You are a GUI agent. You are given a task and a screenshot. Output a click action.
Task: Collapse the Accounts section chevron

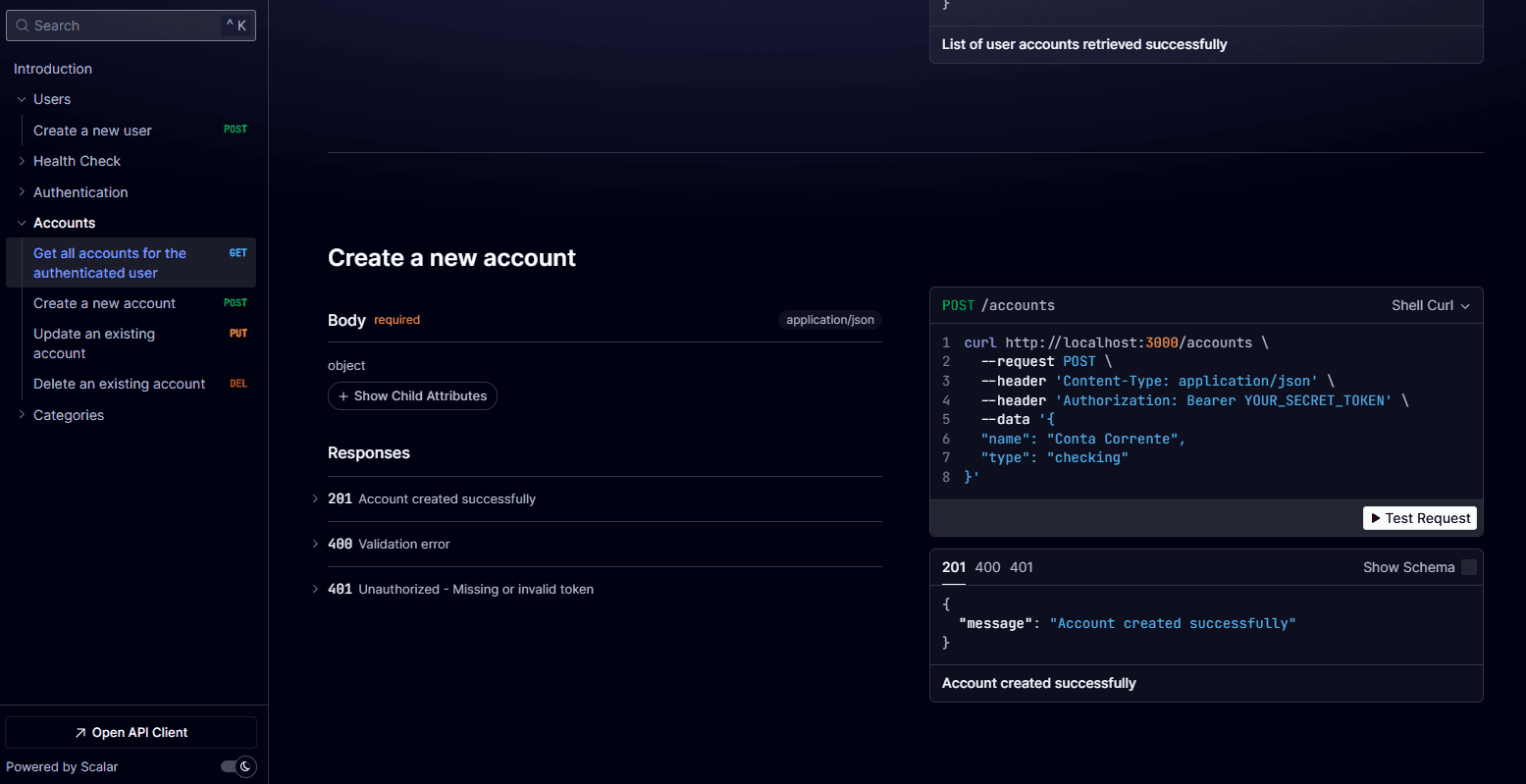tap(22, 223)
